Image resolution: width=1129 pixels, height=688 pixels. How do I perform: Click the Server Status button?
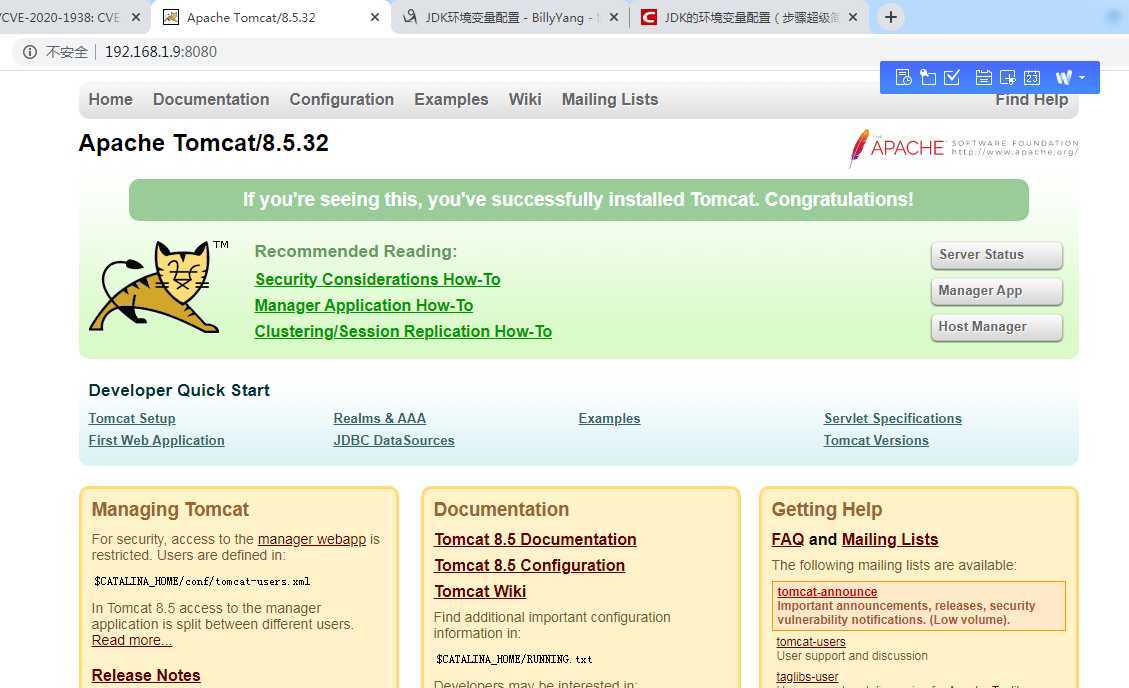pos(997,255)
